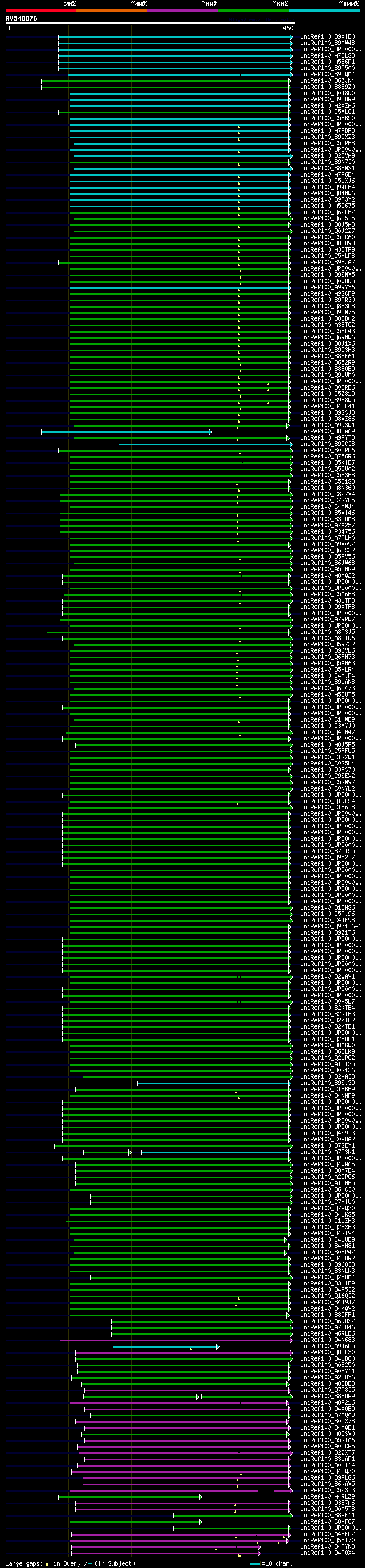Screen dimensions: 365x1568
Task: Click the cyan ~100% identity legend segment
Action: 323,10
